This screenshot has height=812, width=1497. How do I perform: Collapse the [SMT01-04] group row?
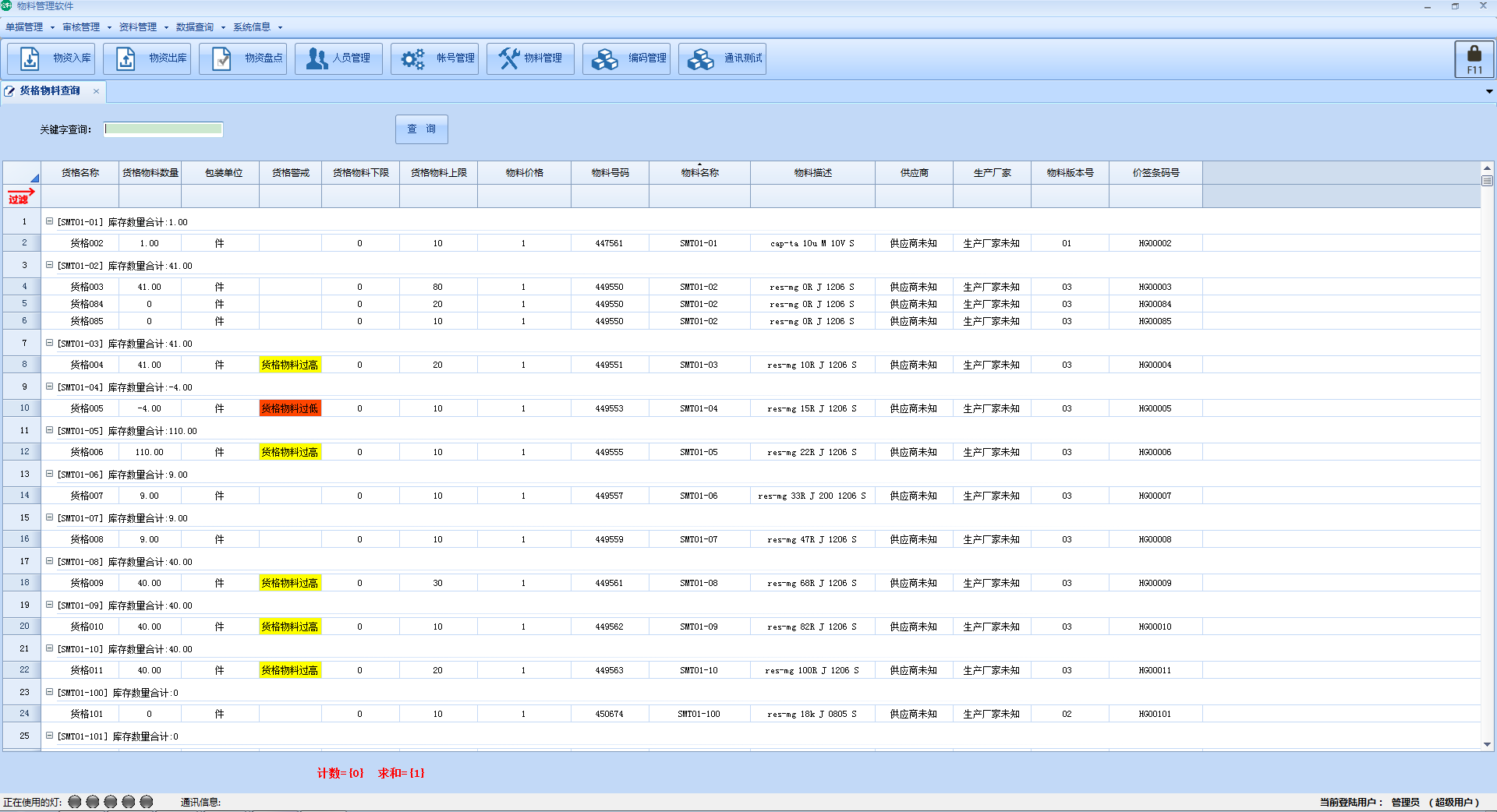(49, 387)
